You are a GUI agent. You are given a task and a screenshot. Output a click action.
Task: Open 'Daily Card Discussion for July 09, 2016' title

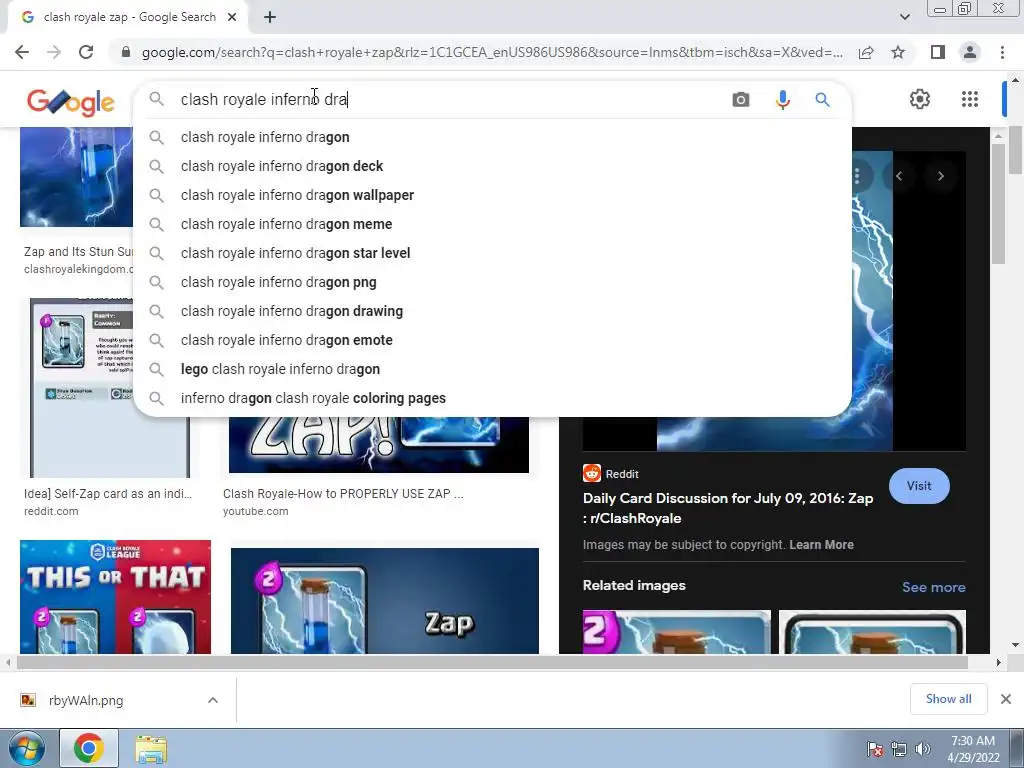coord(728,508)
